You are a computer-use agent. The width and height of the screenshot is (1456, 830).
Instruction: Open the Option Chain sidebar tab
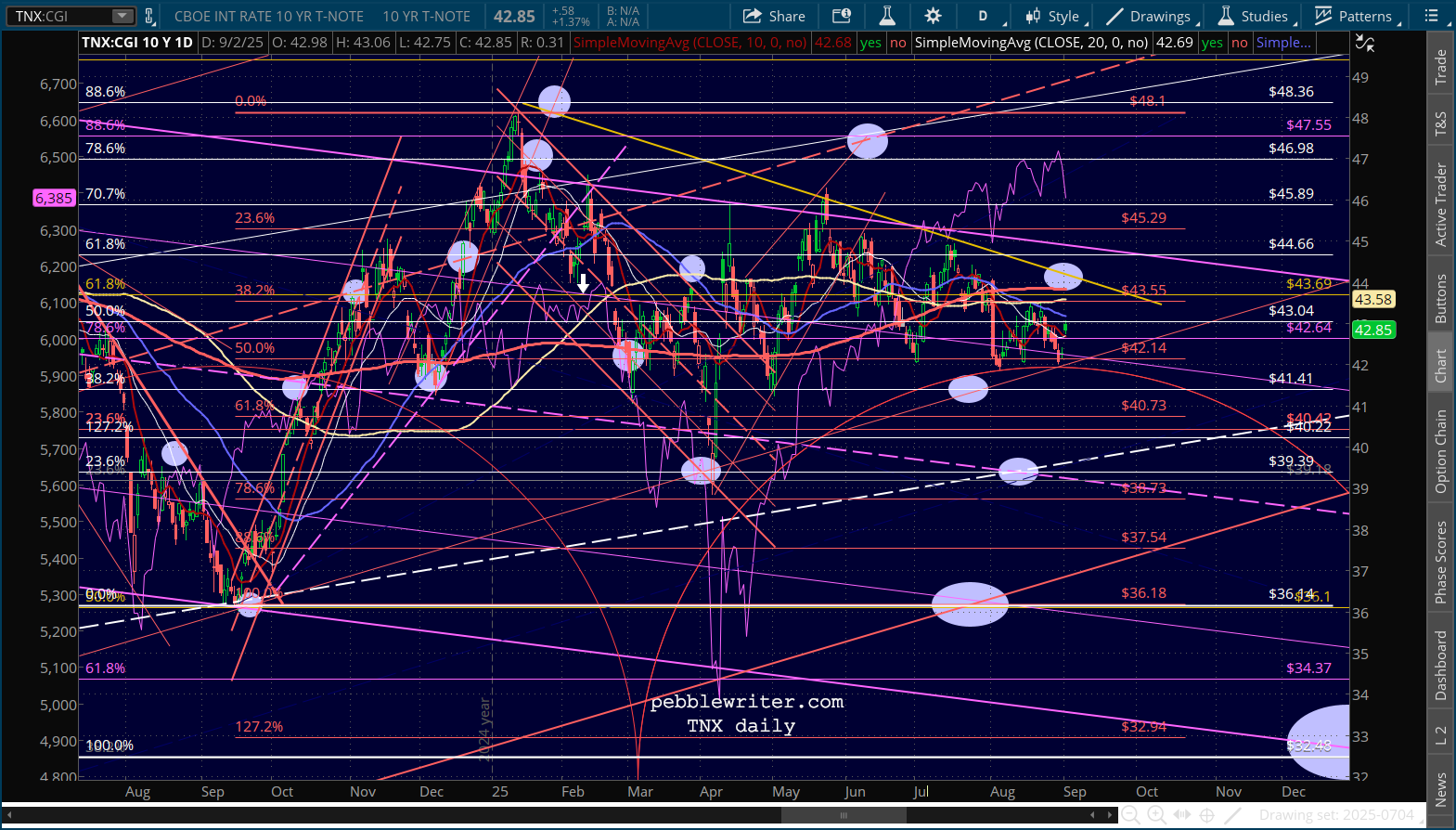1440,451
